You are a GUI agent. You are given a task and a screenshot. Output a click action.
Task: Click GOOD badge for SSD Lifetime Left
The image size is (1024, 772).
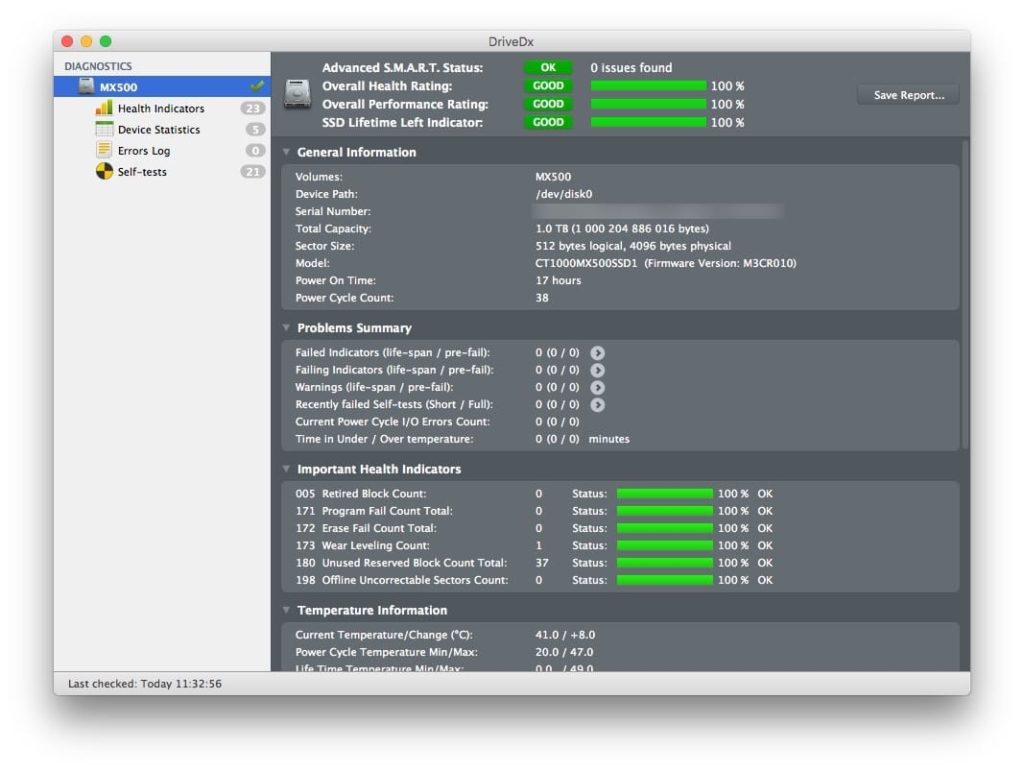[x=548, y=122]
